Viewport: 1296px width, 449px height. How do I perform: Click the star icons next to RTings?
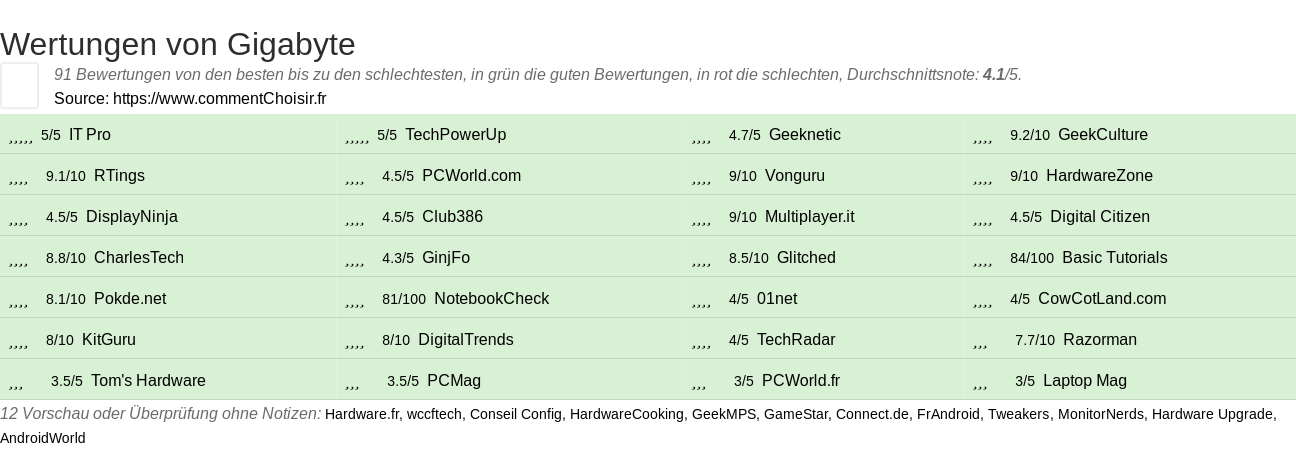pyautogui.click(x=18, y=176)
